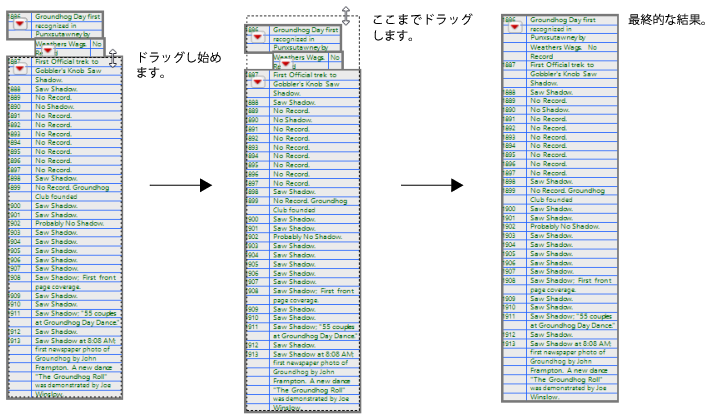Image resolution: width=718 pixels, height=416 pixels.
Task: Open red dropdown in the final result table
Action: tap(515, 27)
